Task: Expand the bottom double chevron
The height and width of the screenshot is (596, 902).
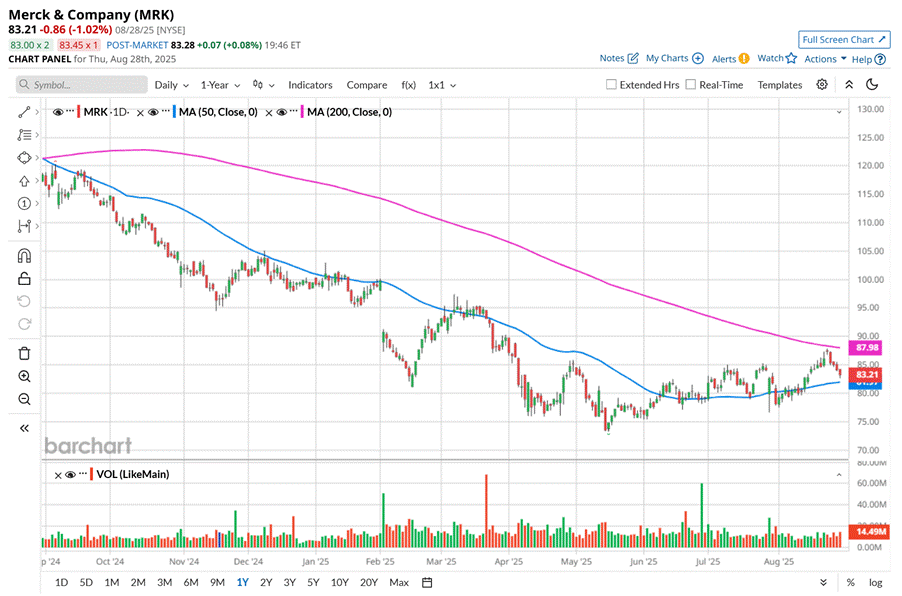Action: pyautogui.click(x=823, y=582)
